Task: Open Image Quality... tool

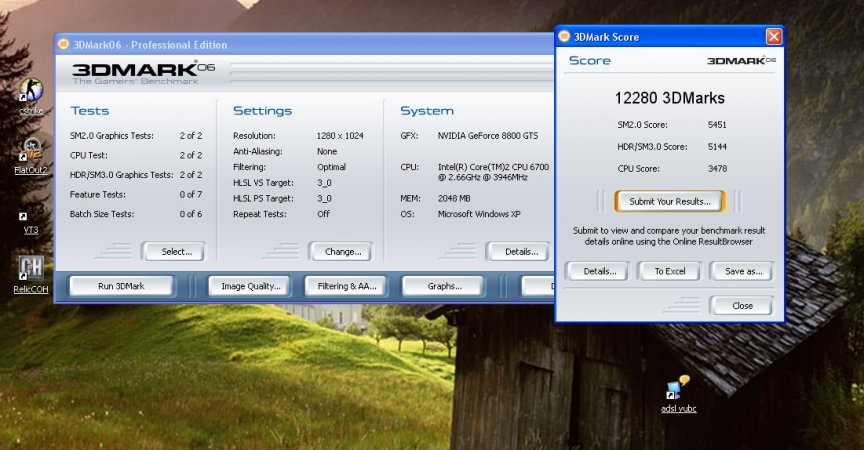Action: click(249, 286)
